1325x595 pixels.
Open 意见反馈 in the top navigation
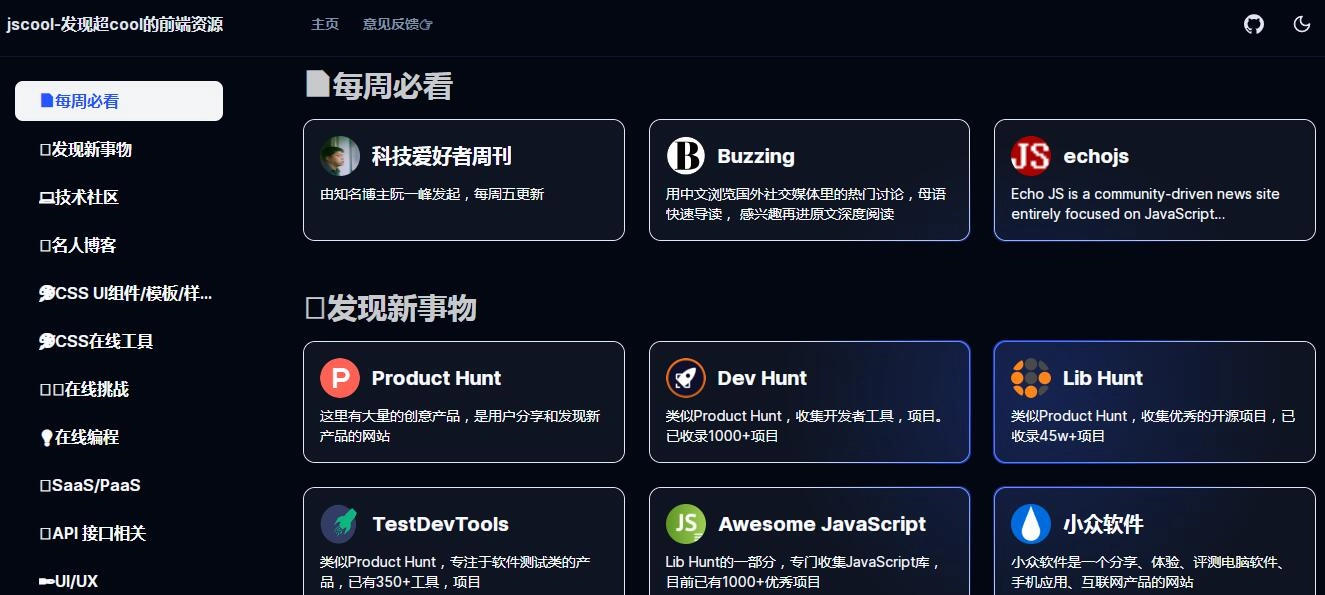click(398, 24)
